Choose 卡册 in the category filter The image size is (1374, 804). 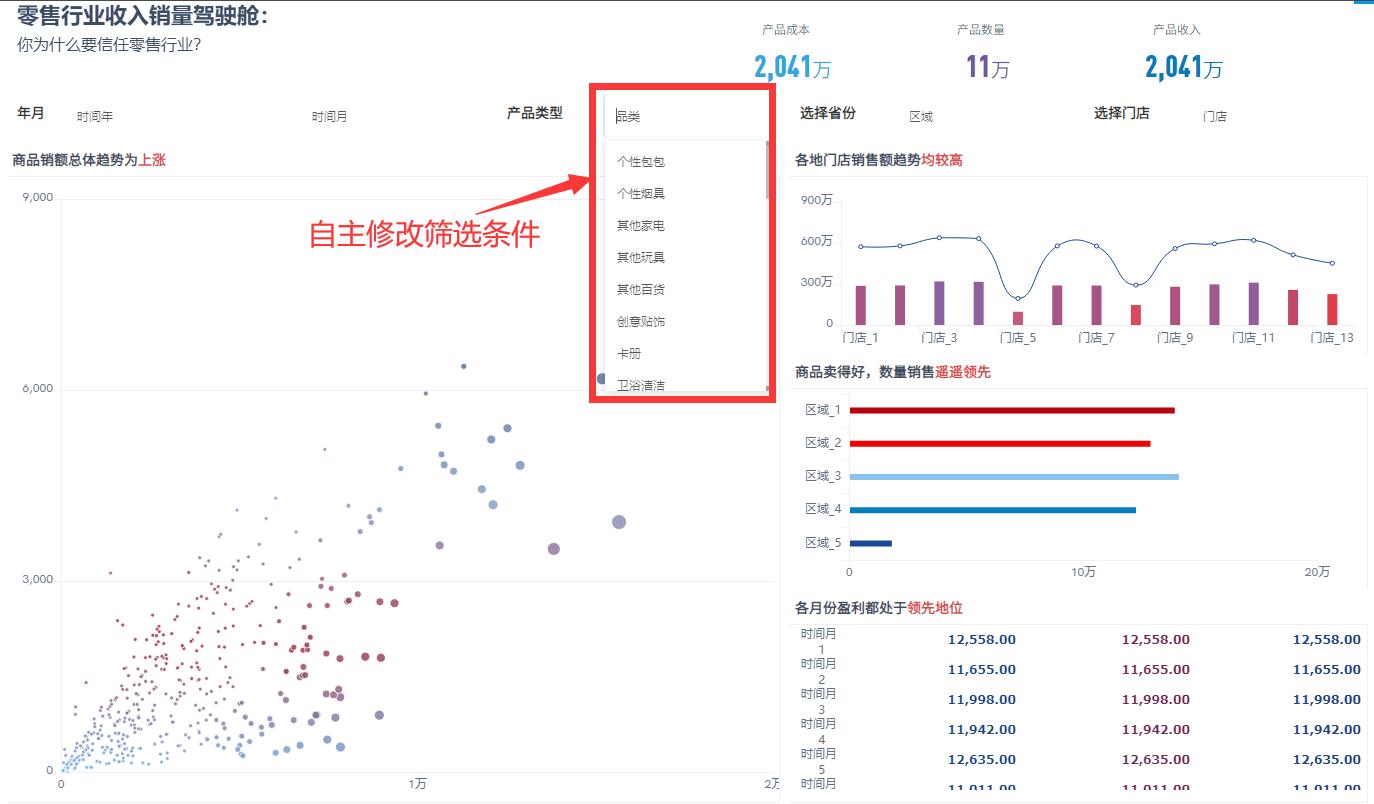(x=628, y=353)
